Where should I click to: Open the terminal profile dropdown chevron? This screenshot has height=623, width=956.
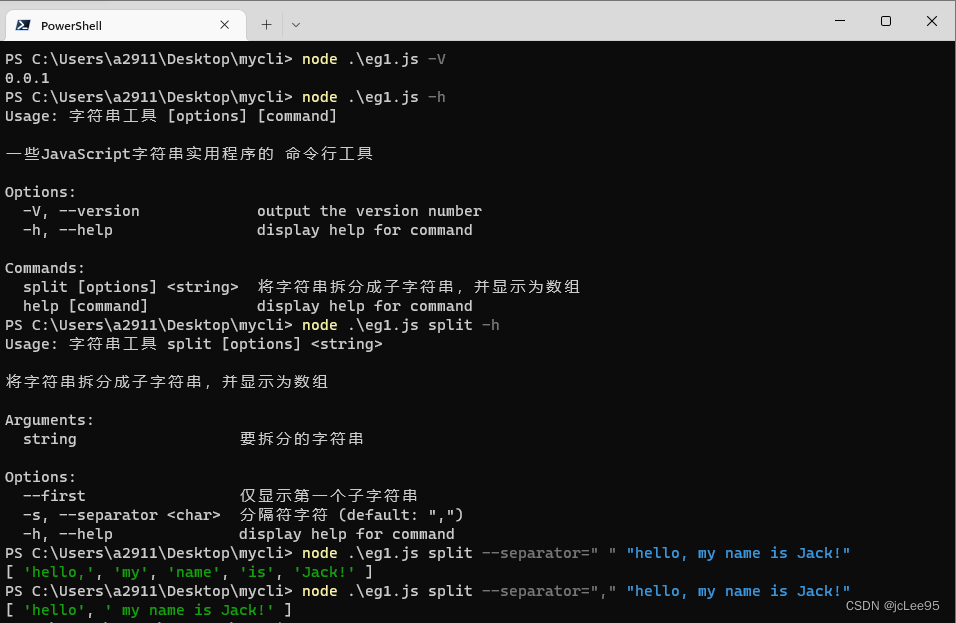click(296, 24)
